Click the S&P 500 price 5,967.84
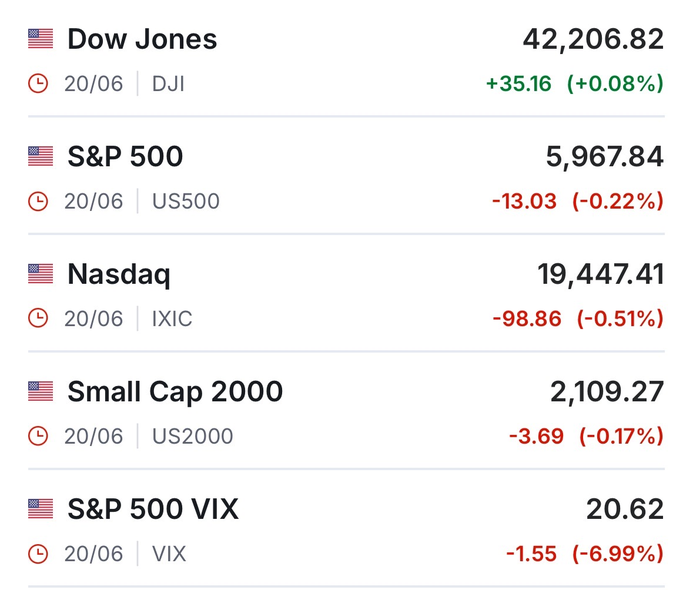 tap(605, 157)
